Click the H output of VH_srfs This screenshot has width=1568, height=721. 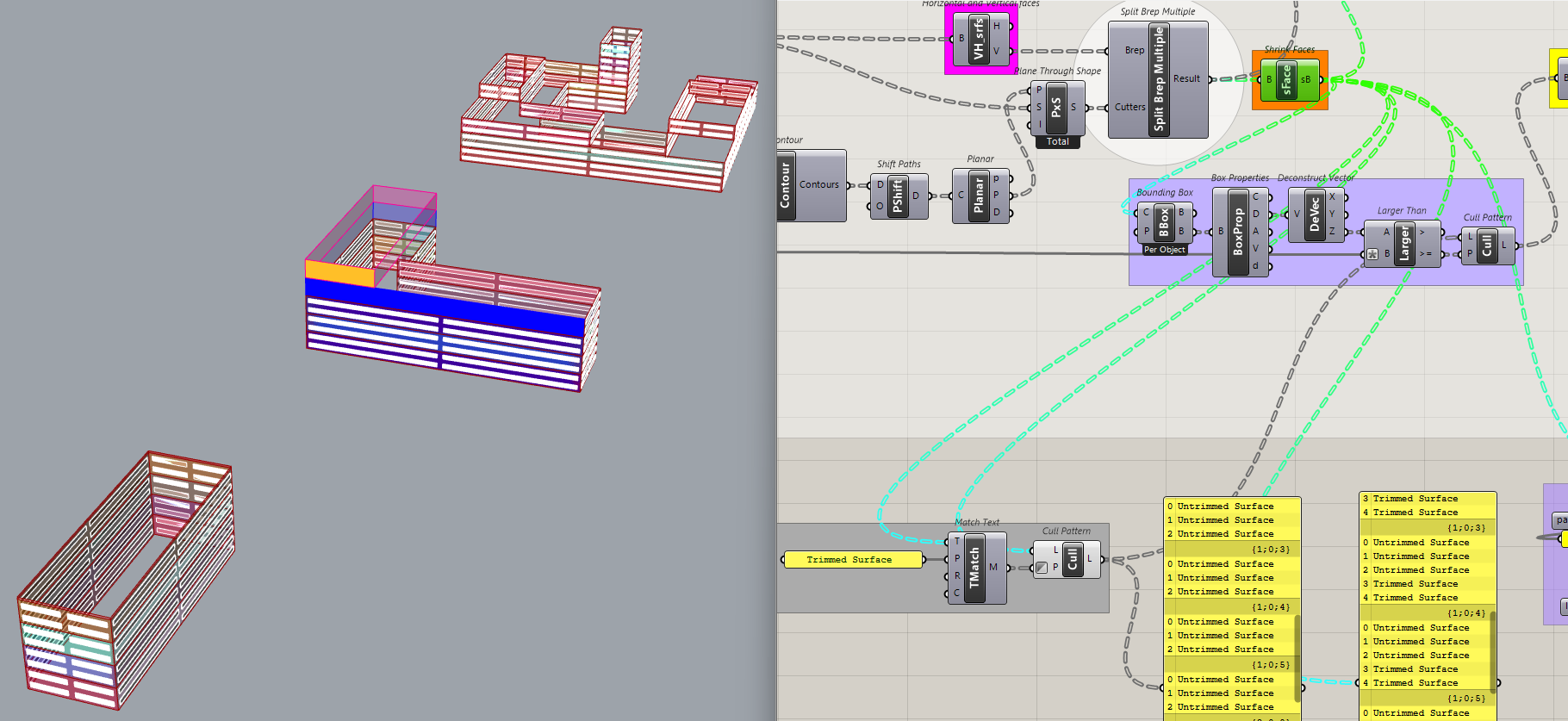tap(997, 26)
